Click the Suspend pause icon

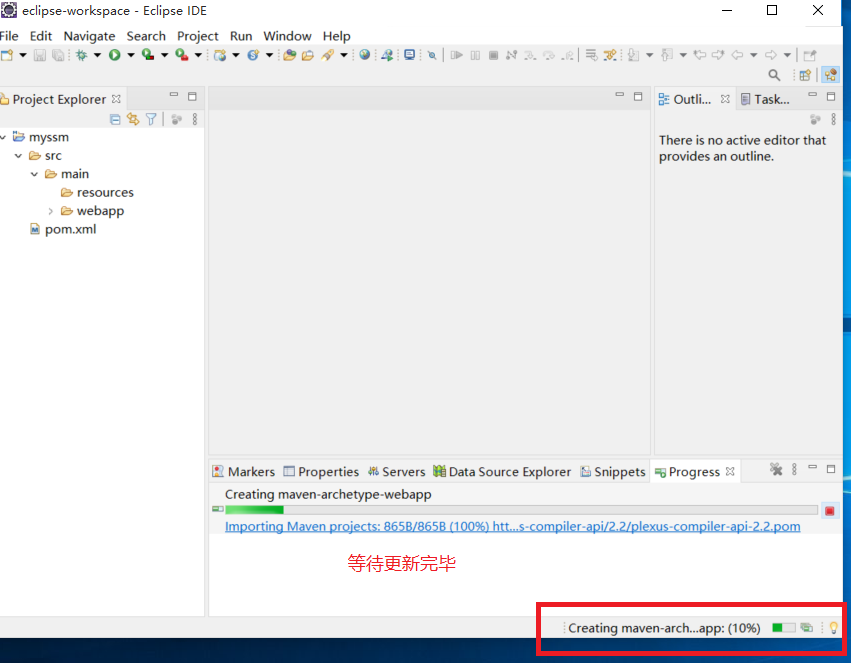475,55
